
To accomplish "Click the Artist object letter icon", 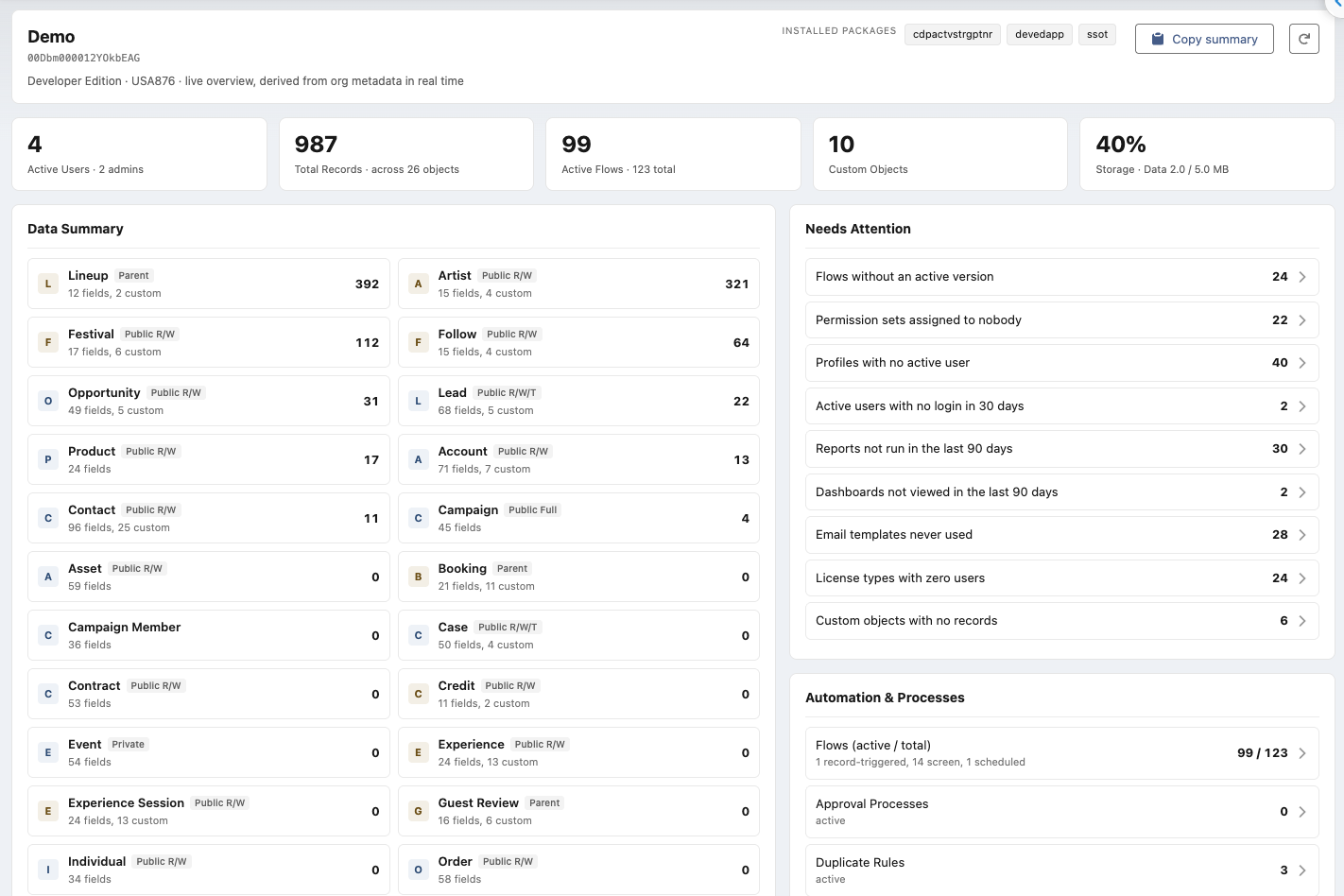I will pyautogui.click(x=419, y=284).
